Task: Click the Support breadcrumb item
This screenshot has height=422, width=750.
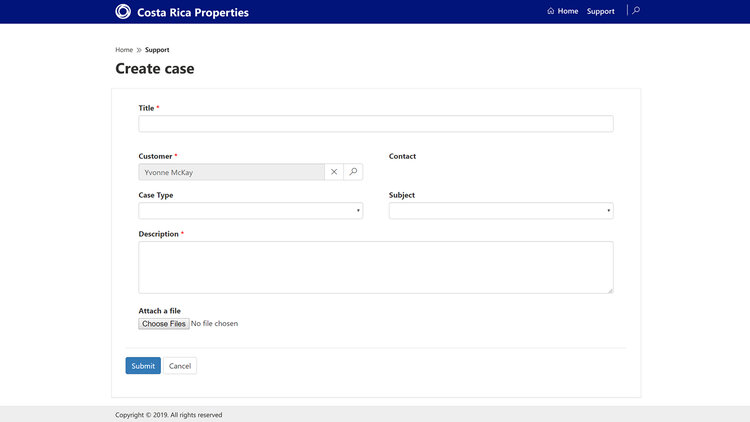Action: [157, 50]
